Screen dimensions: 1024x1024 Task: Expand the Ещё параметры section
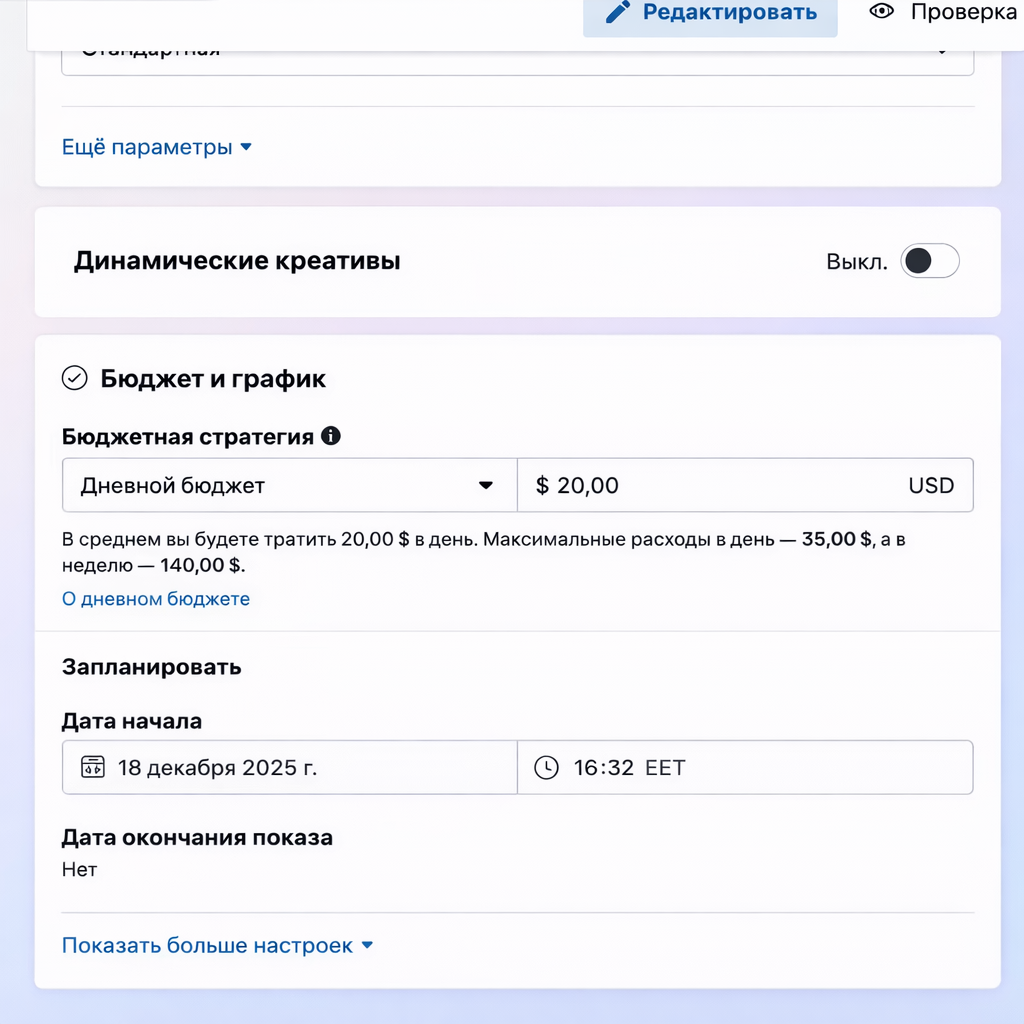point(157,146)
